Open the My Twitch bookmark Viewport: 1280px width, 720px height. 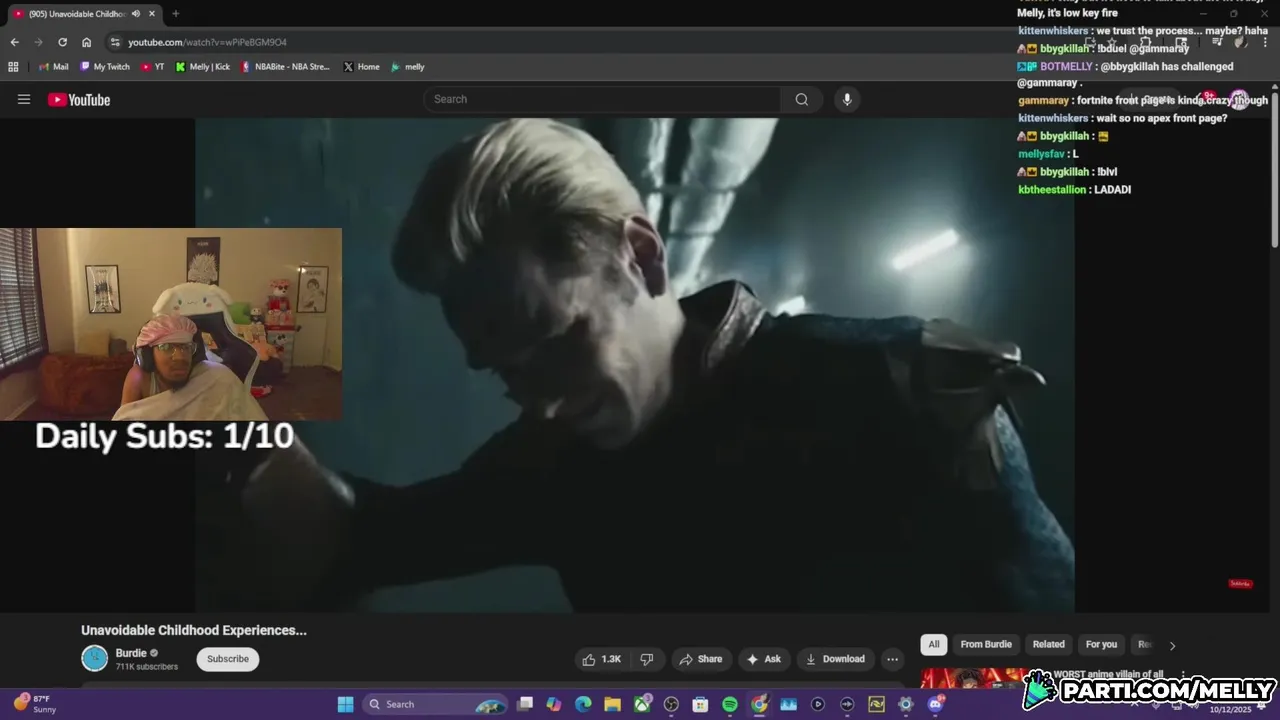(x=104, y=67)
